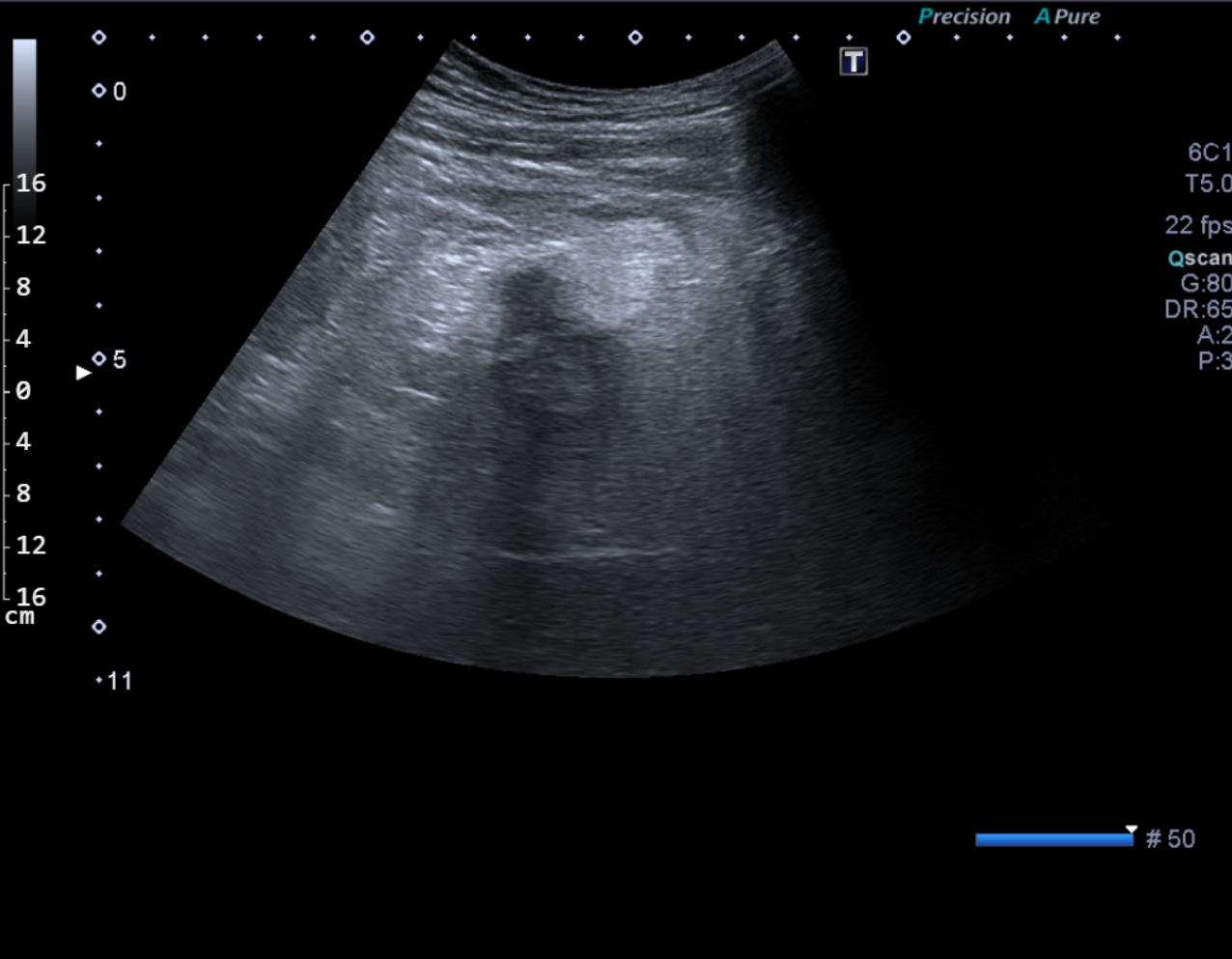Select the focus triangle on depth scale
This screenshot has width=1232, height=959.
(x=83, y=372)
